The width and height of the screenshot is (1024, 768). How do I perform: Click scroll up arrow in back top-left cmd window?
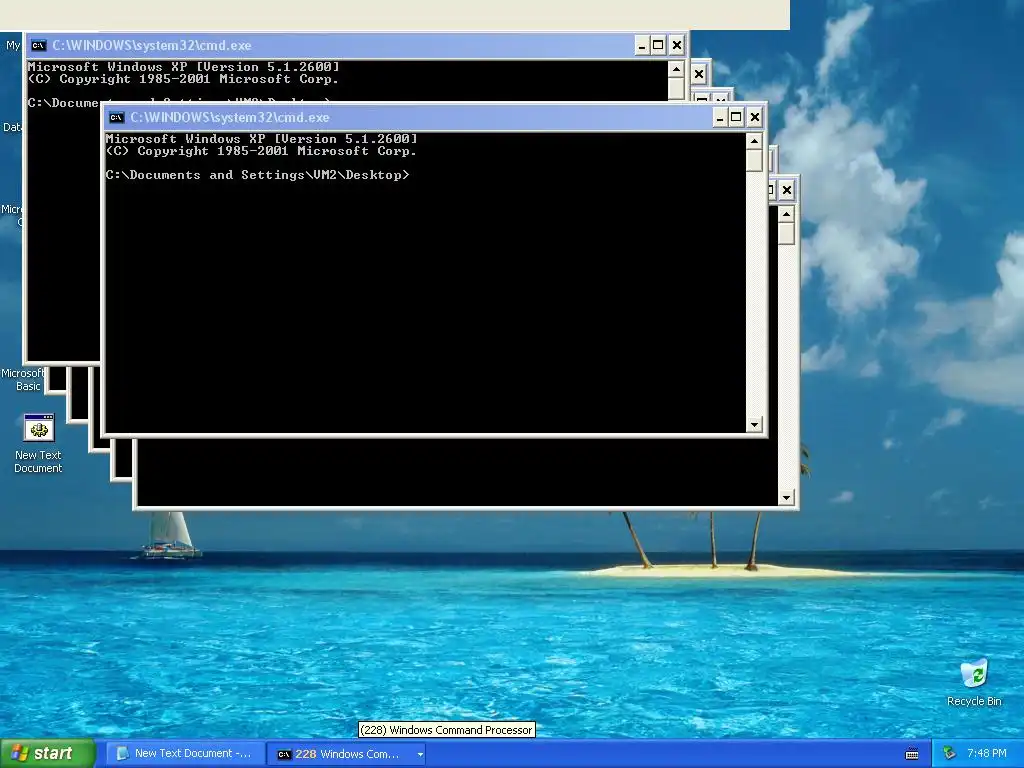[x=676, y=69]
